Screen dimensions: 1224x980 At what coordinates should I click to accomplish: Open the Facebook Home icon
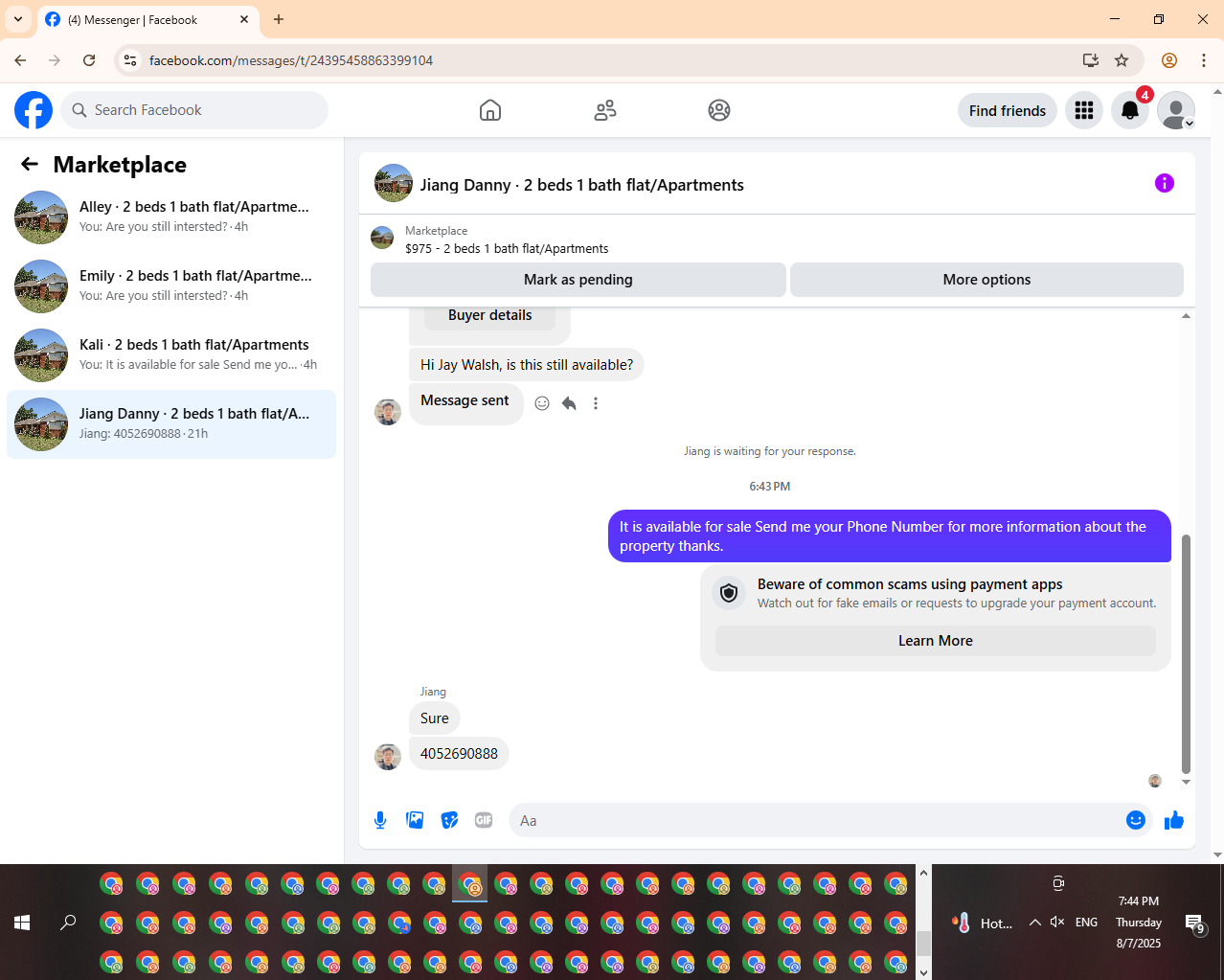coord(490,110)
